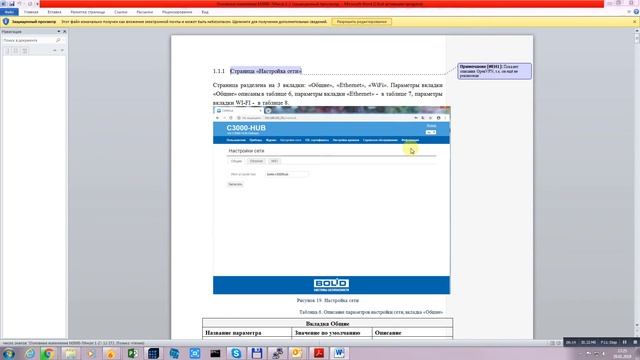
Task: Open the black command prompt icon on the taskbar
Action: [x=215, y=353]
